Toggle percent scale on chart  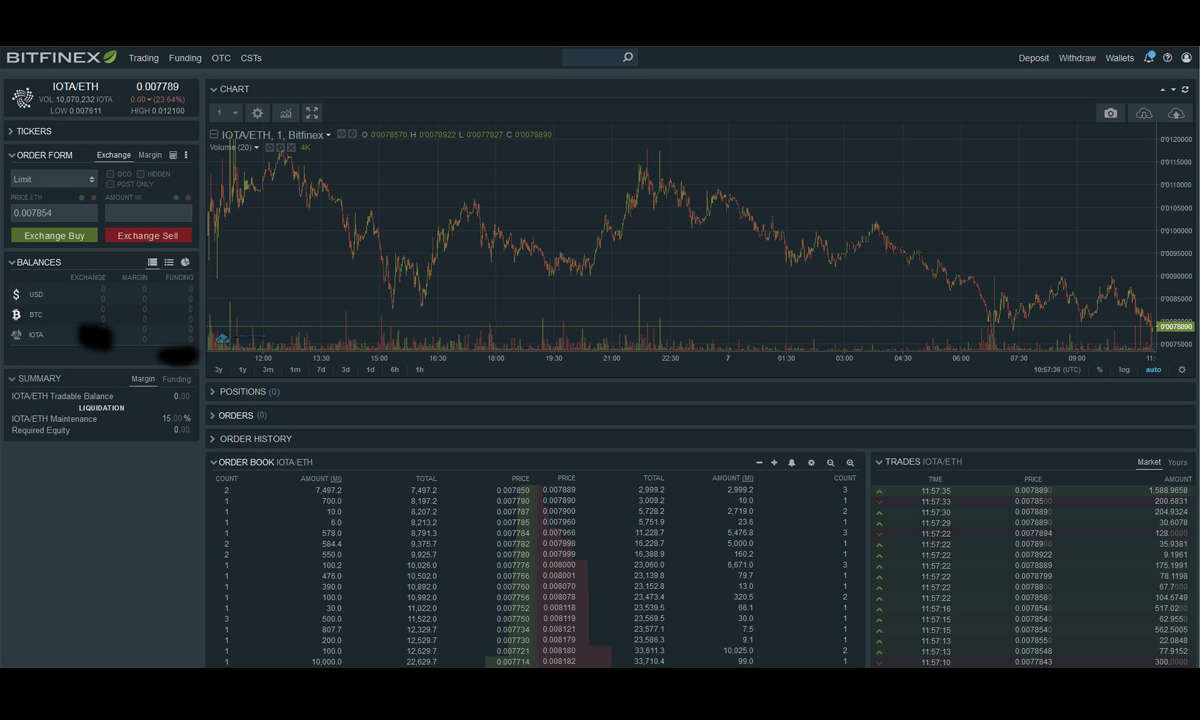1099,370
